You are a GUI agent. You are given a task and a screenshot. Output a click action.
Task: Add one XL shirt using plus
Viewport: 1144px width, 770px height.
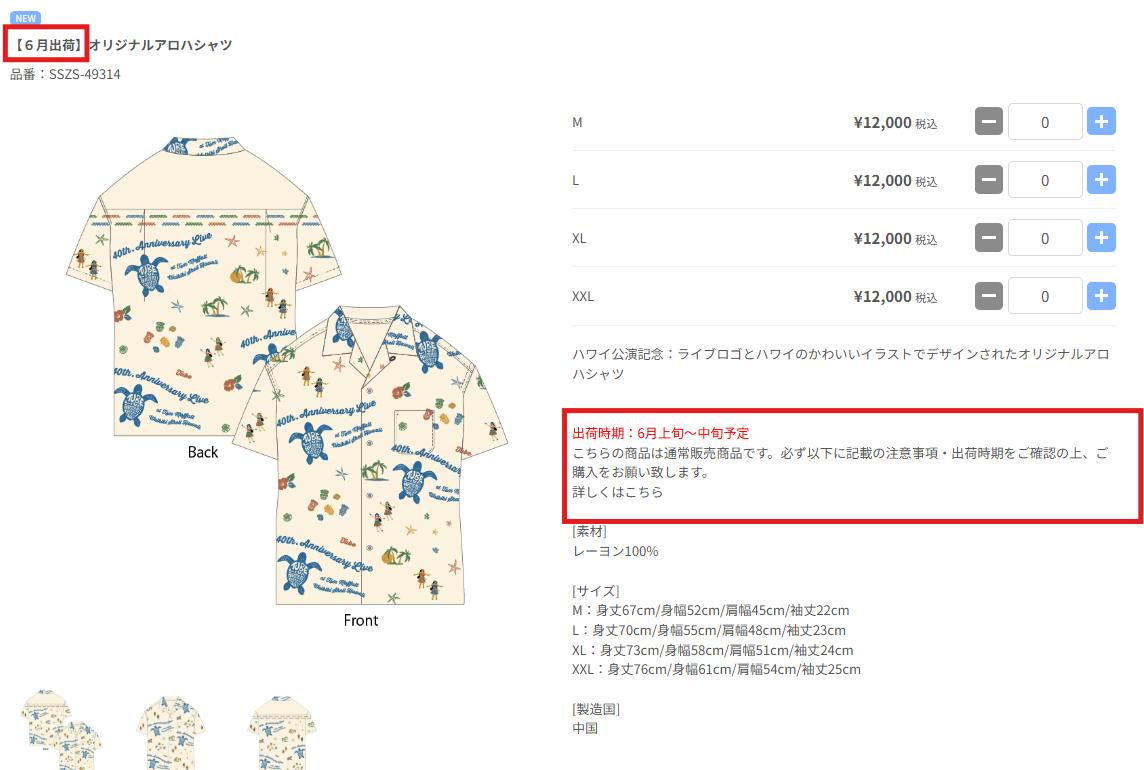pyautogui.click(x=1101, y=238)
